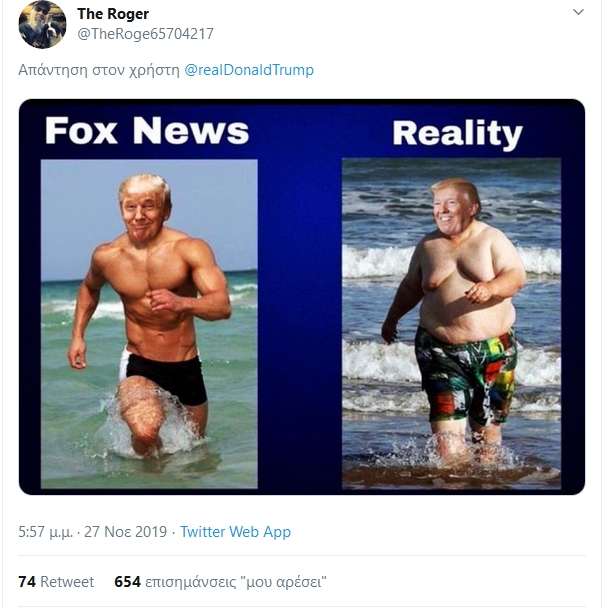
Task: Open the @realDonaldTrump mention link
Action: 249,70
